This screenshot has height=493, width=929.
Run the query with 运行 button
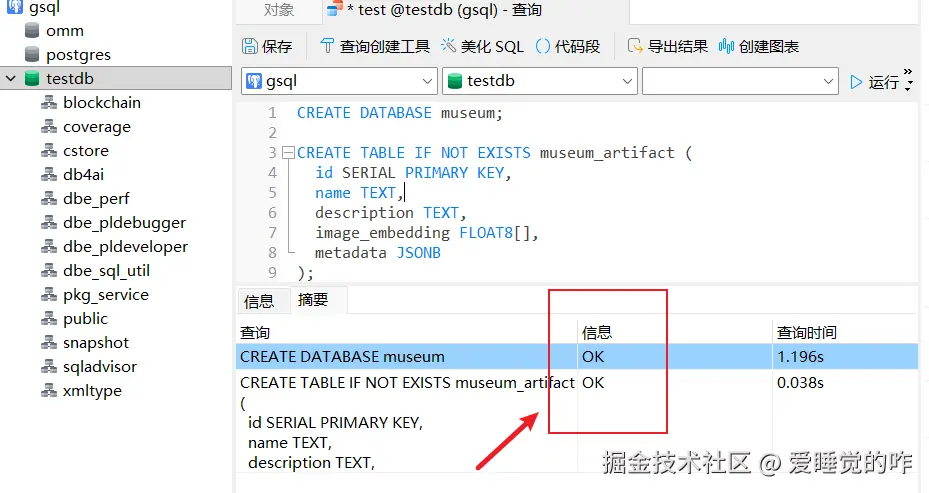click(874, 82)
